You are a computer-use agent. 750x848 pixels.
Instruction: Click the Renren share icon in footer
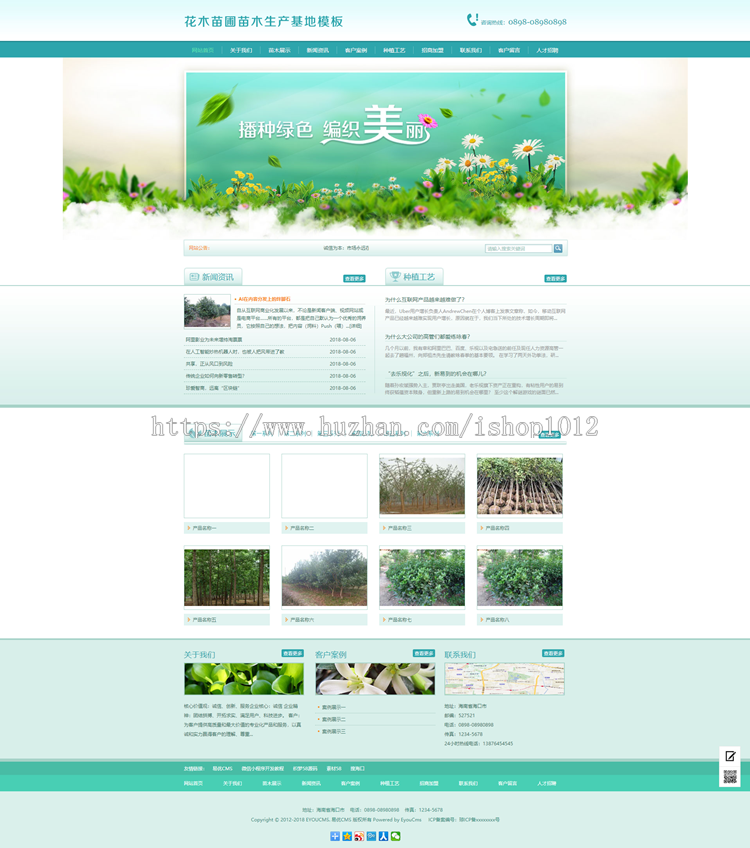(383, 836)
